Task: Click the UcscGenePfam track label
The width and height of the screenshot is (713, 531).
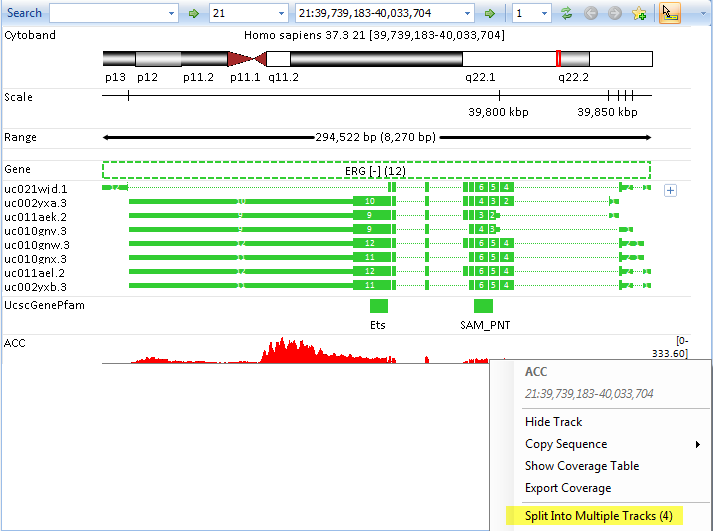Action: click(45, 305)
